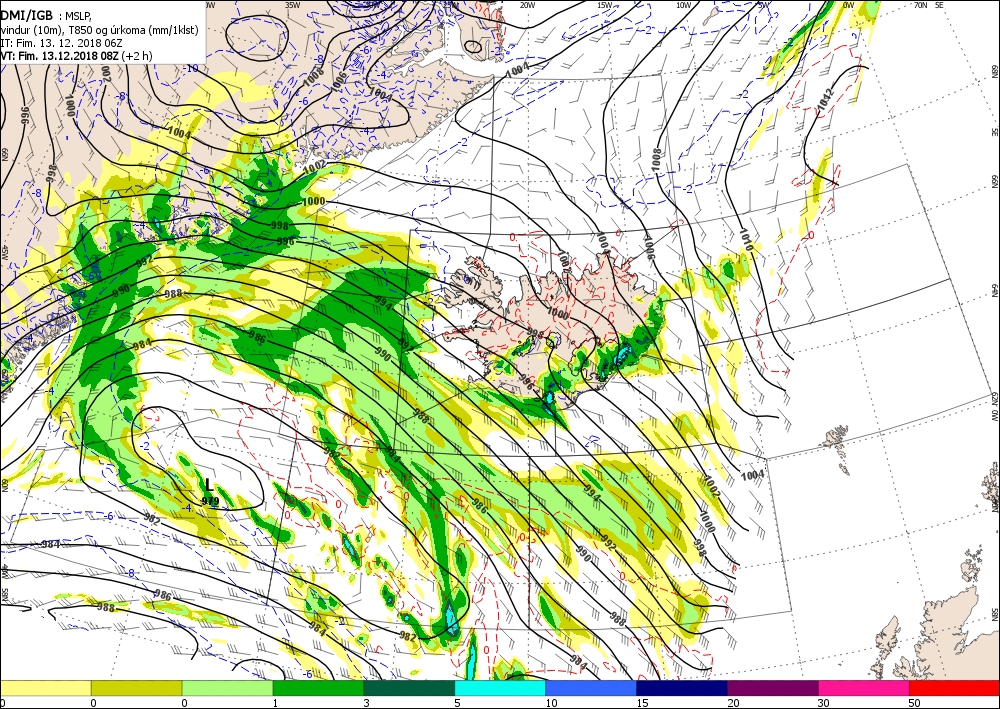This screenshot has height=709, width=1000.
Task: Select the purple legend swatch
Action: click(x=772, y=688)
